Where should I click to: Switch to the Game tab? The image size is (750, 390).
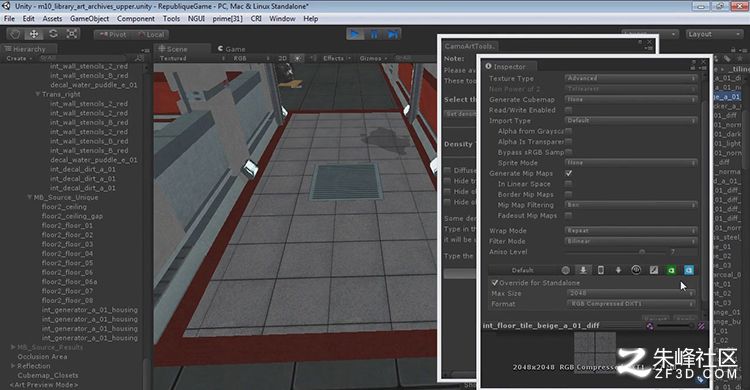pyautogui.click(x=232, y=49)
